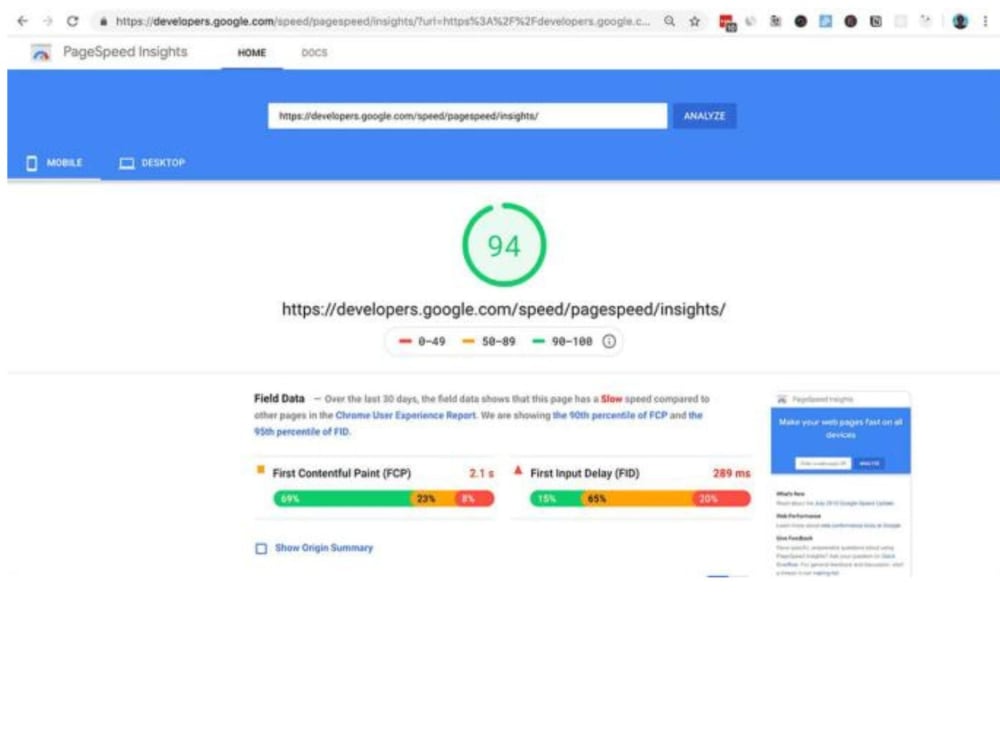The image size is (1000, 750).
Task: Select the DESKTOP results tab
Action: click(x=152, y=163)
